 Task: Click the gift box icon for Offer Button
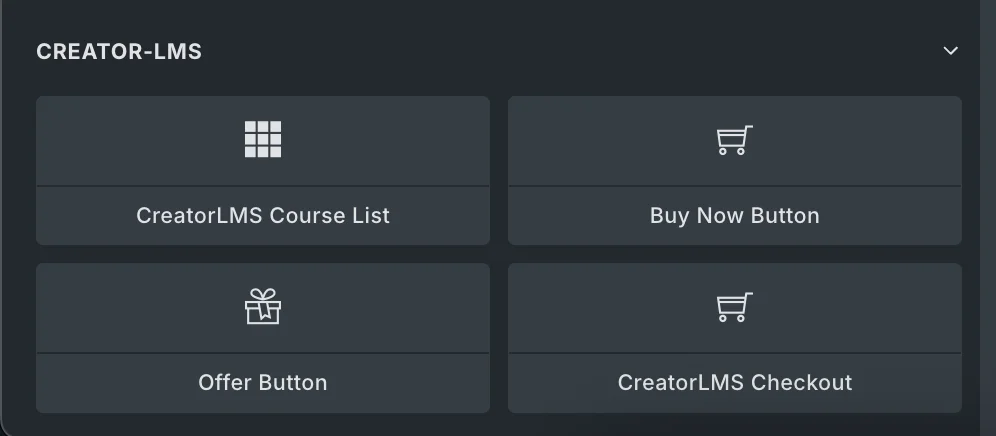(263, 307)
